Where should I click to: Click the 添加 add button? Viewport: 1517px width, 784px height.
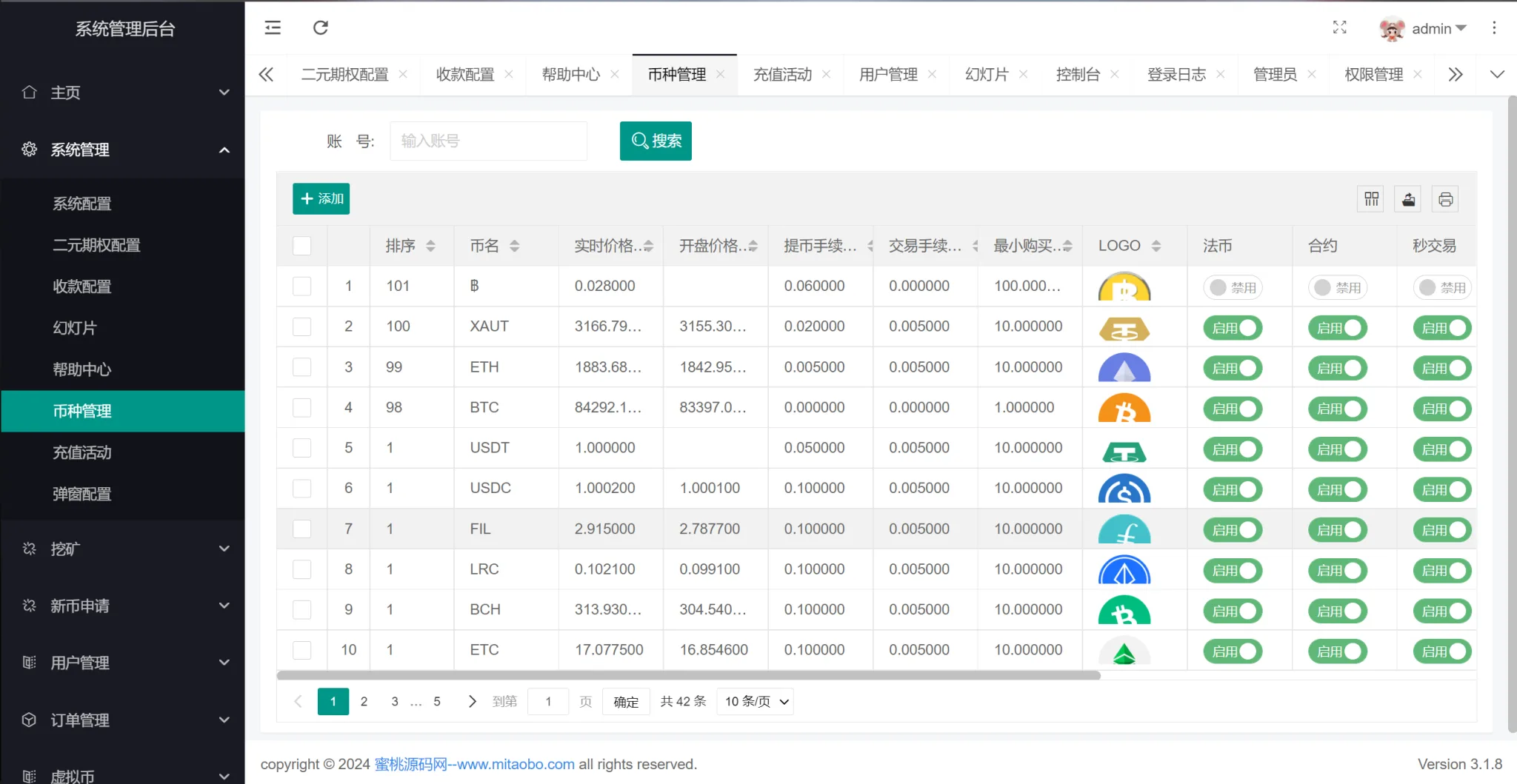pos(321,199)
